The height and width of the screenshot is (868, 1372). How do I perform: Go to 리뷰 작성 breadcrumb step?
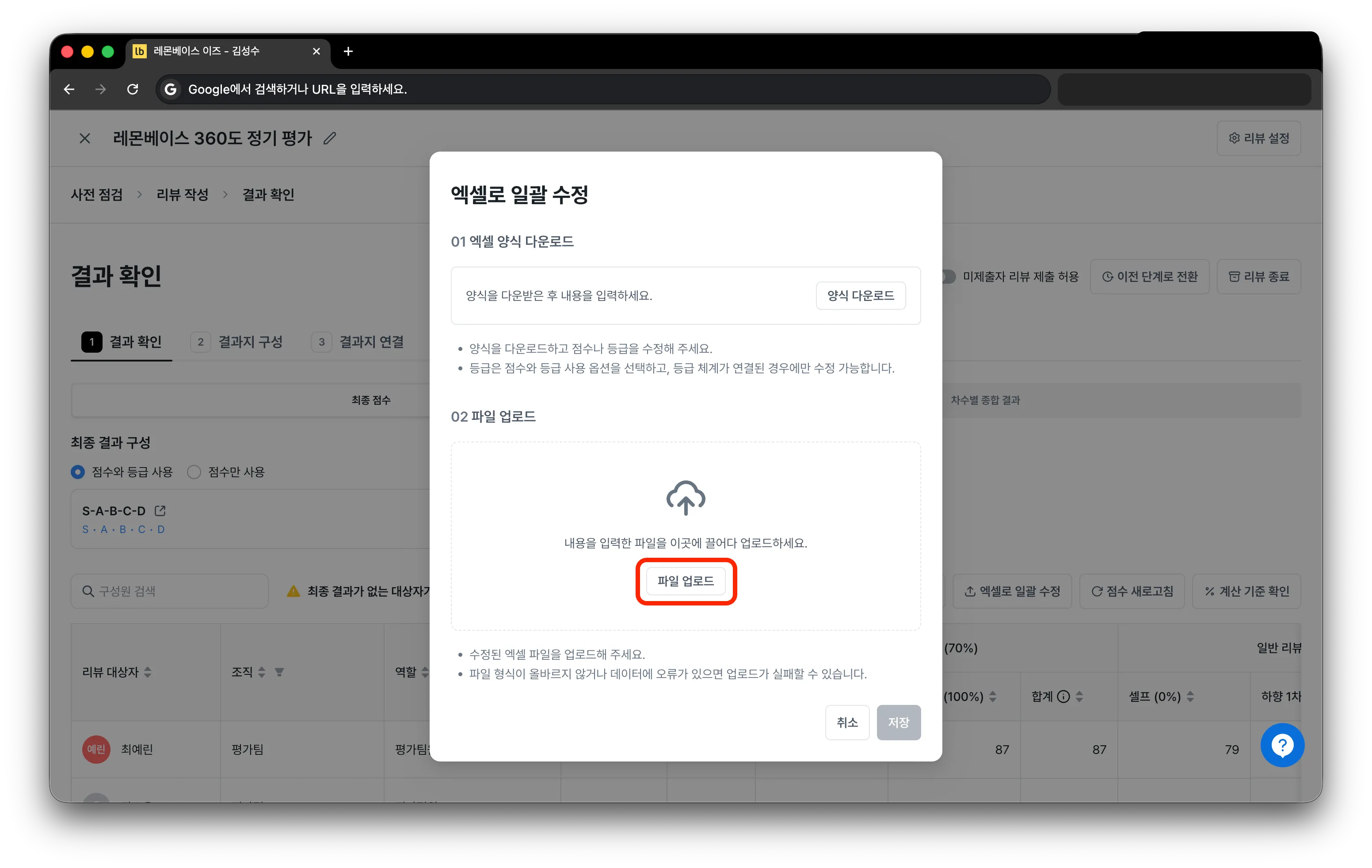[182, 194]
